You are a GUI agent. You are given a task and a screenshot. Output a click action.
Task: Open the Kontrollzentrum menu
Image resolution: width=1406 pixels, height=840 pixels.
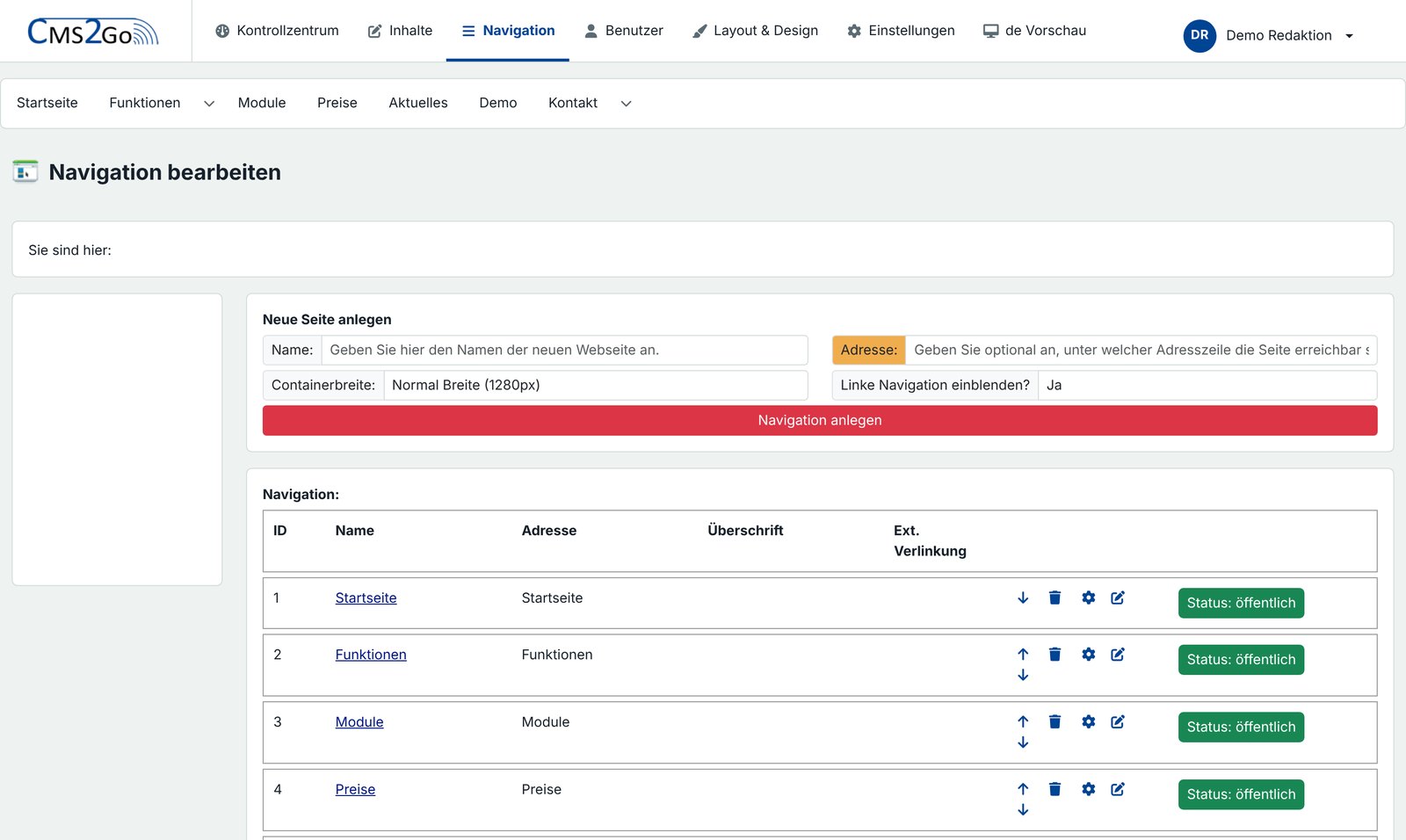click(x=277, y=31)
